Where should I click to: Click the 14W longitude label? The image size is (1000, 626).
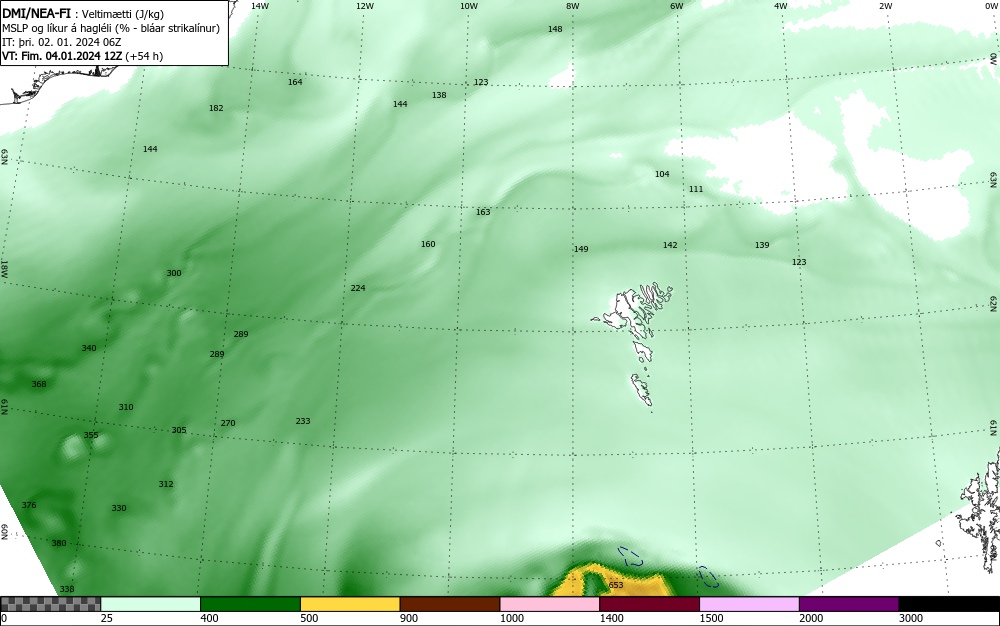260,6
